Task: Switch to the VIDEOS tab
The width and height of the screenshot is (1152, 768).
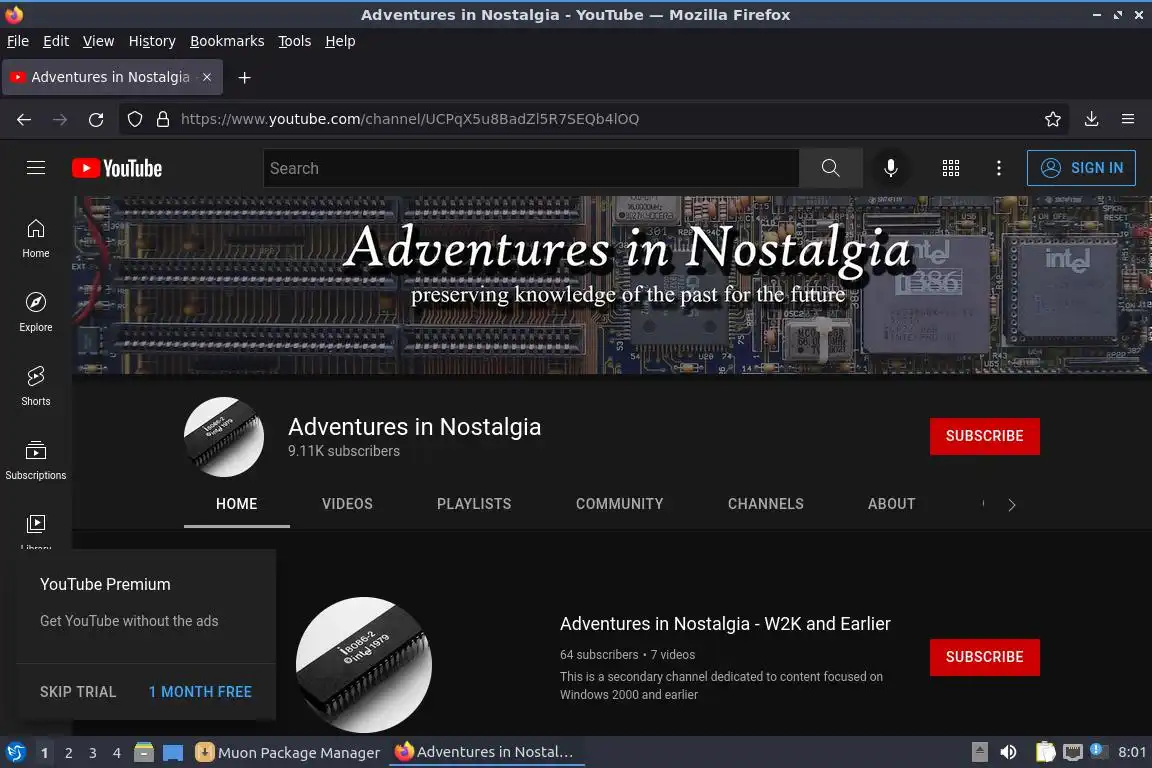Action: point(347,504)
